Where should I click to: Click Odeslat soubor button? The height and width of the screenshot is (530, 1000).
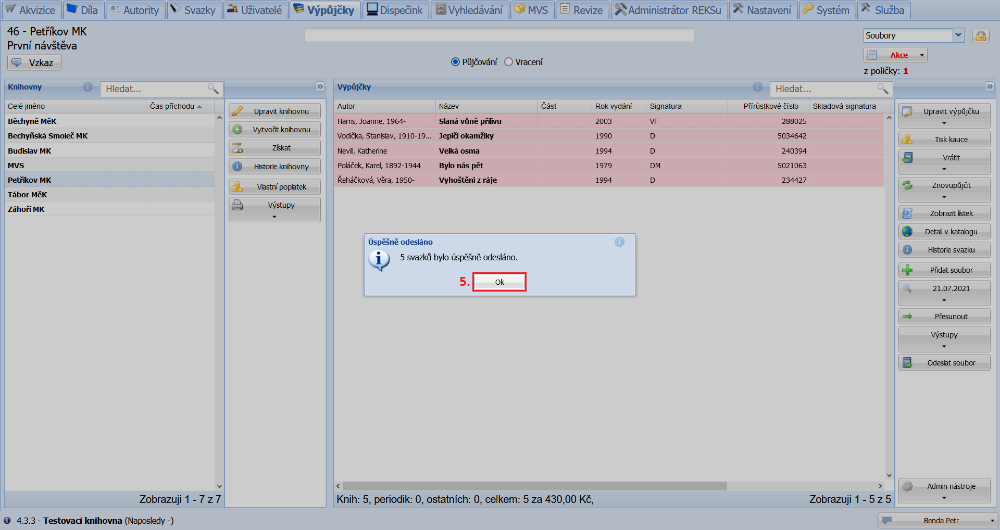point(945,362)
